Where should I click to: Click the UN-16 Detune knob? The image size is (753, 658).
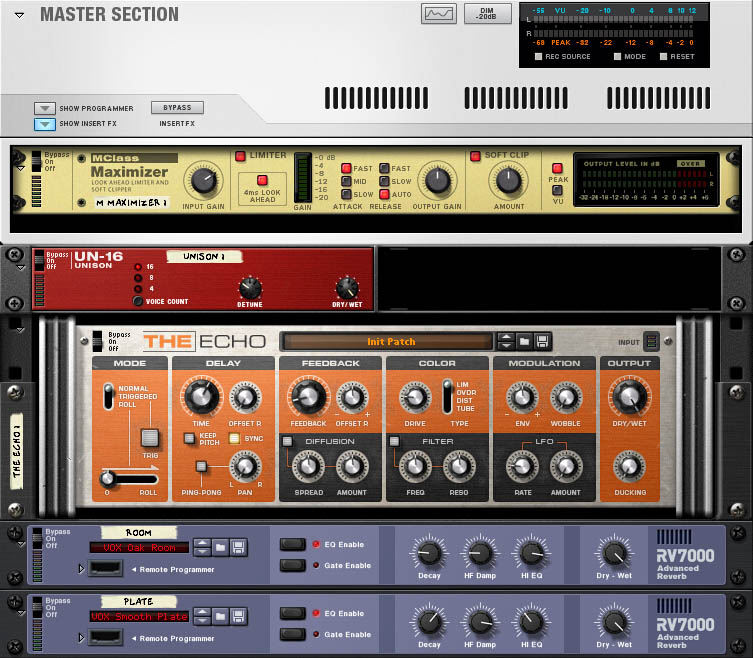250,288
